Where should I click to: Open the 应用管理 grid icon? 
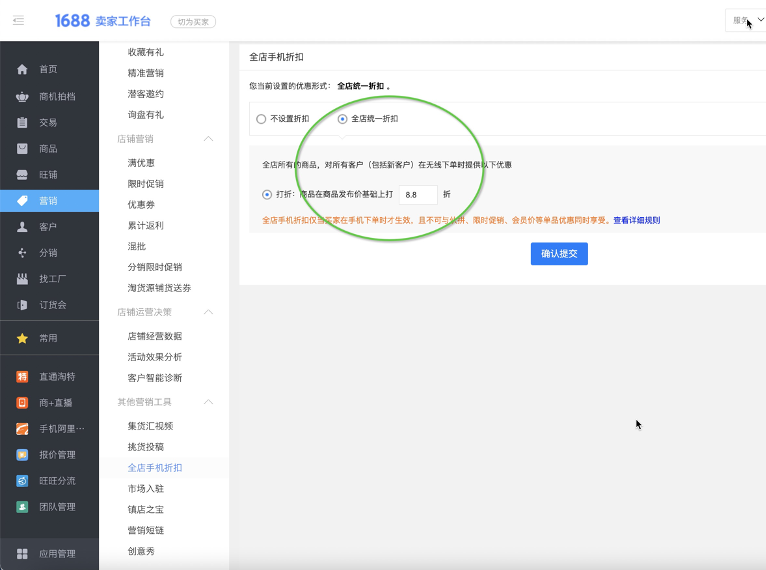[22, 553]
